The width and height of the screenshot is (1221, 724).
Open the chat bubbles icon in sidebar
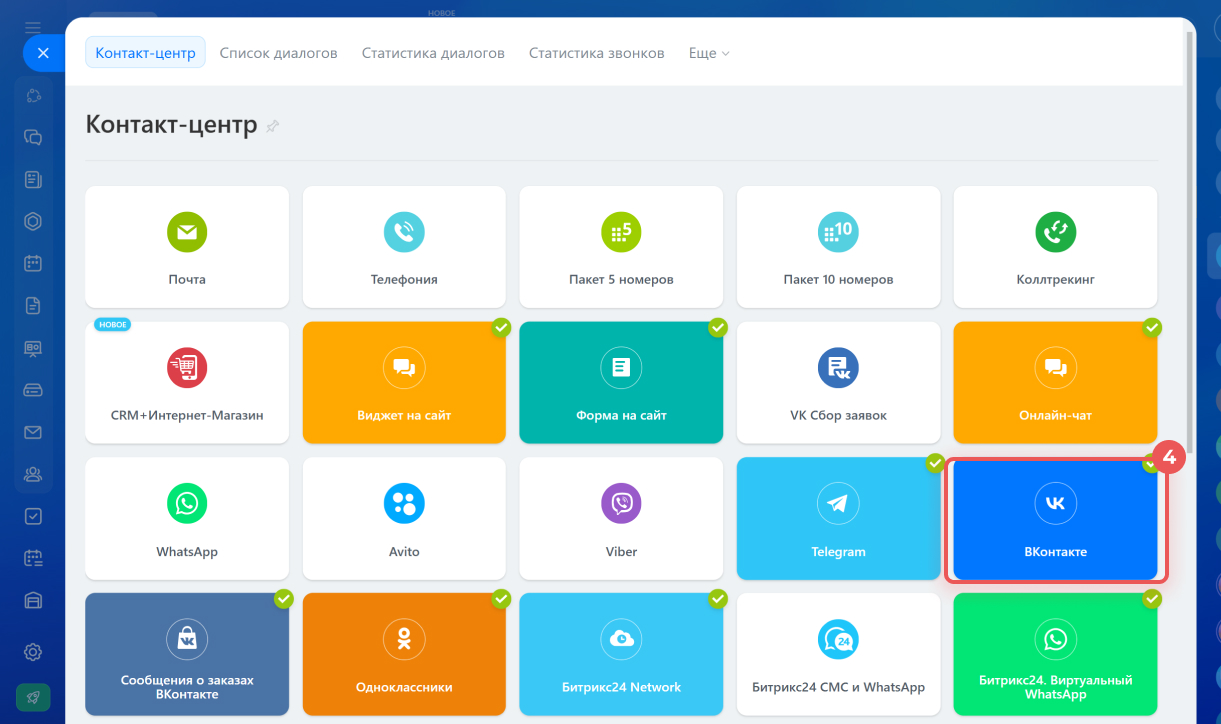point(33,137)
